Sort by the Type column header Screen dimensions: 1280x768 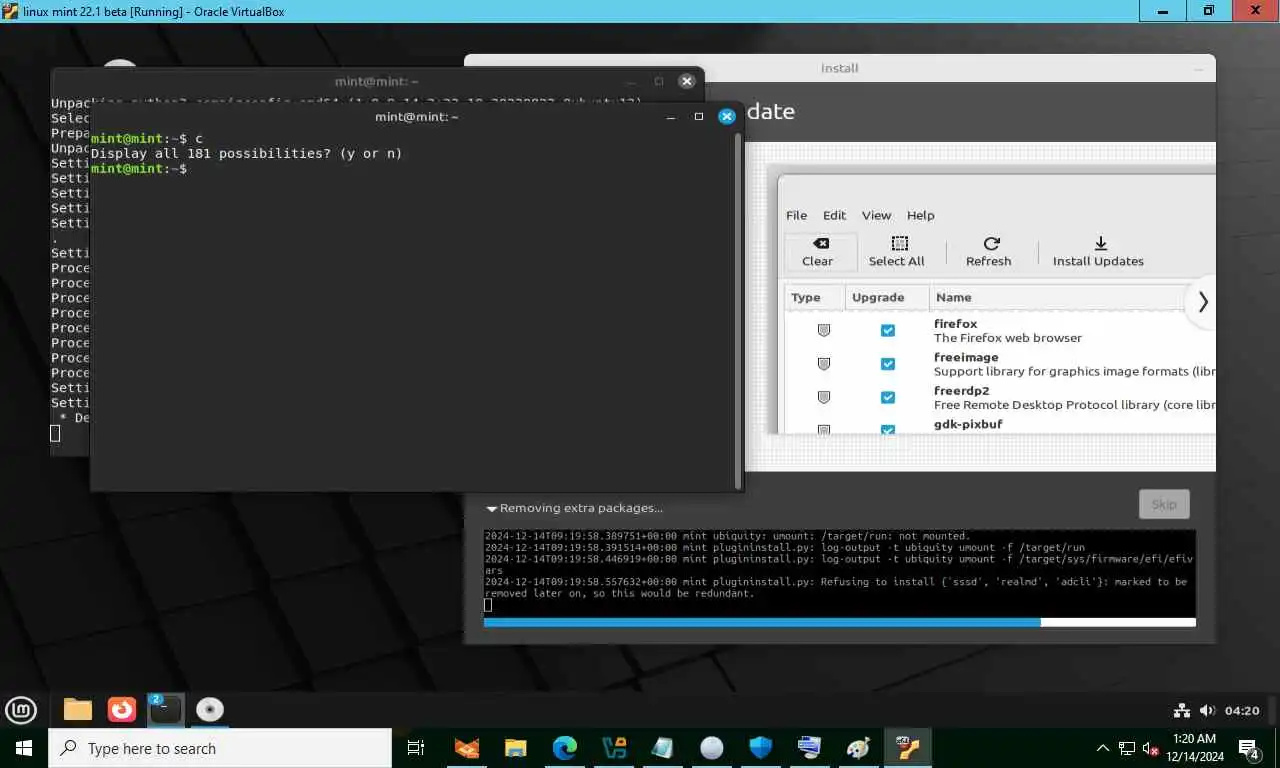813,297
